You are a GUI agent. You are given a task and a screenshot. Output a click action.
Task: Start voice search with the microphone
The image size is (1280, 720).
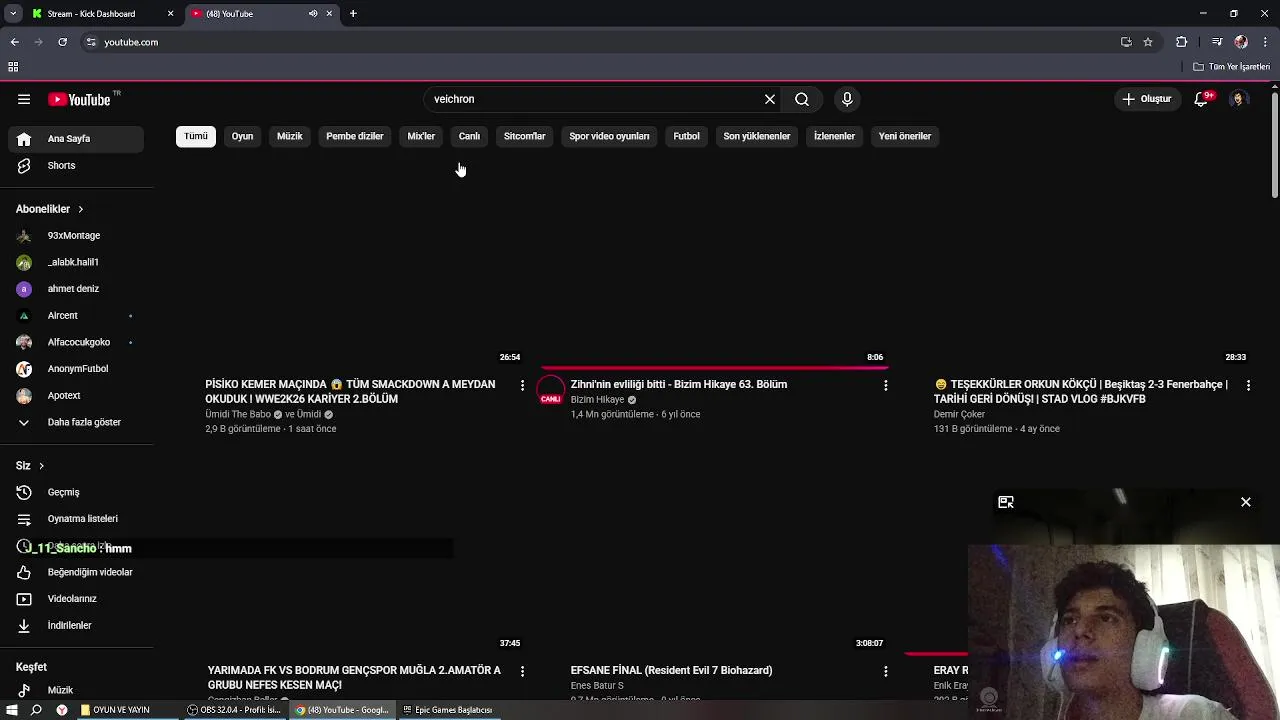click(x=847, y=99)
